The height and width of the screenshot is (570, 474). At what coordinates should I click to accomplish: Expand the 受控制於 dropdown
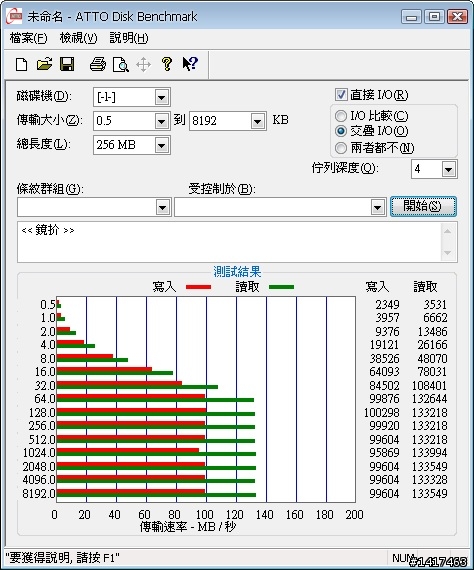coord(377,208)
